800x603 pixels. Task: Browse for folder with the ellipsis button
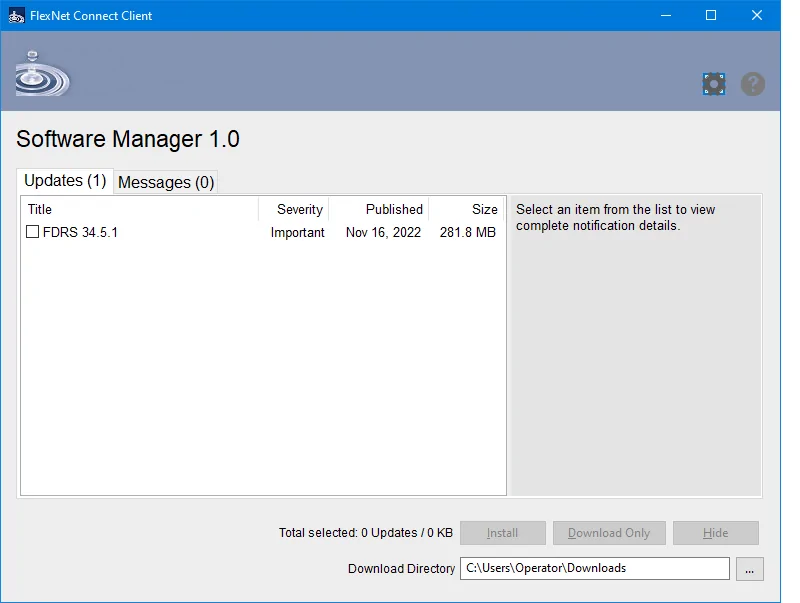[750, 568]
